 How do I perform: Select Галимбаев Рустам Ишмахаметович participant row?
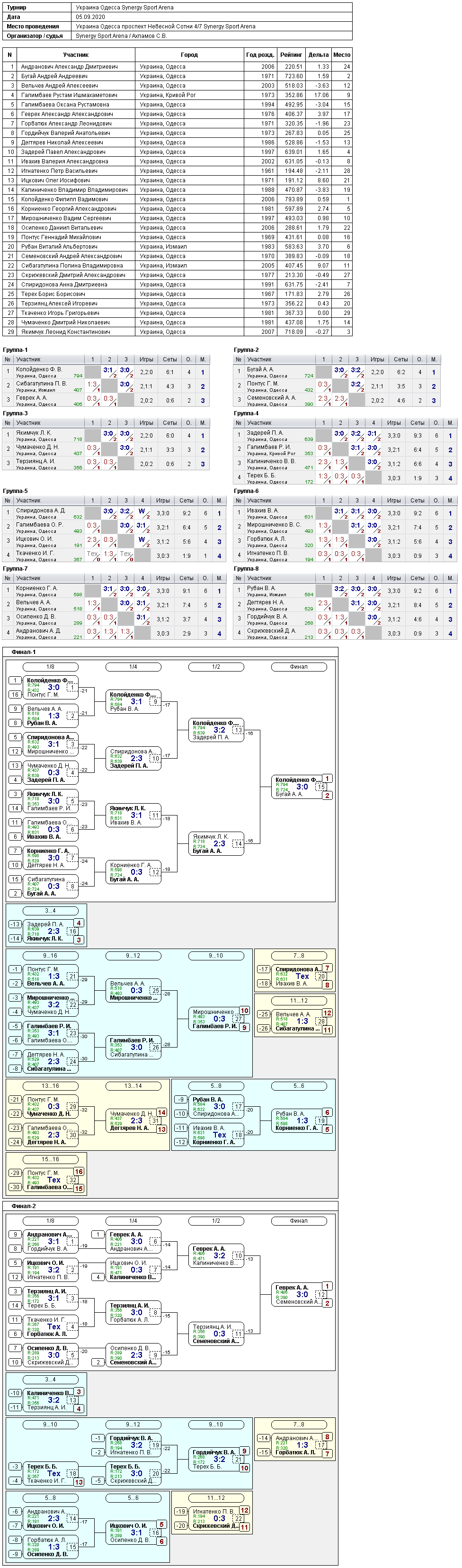tap(177, 95)
